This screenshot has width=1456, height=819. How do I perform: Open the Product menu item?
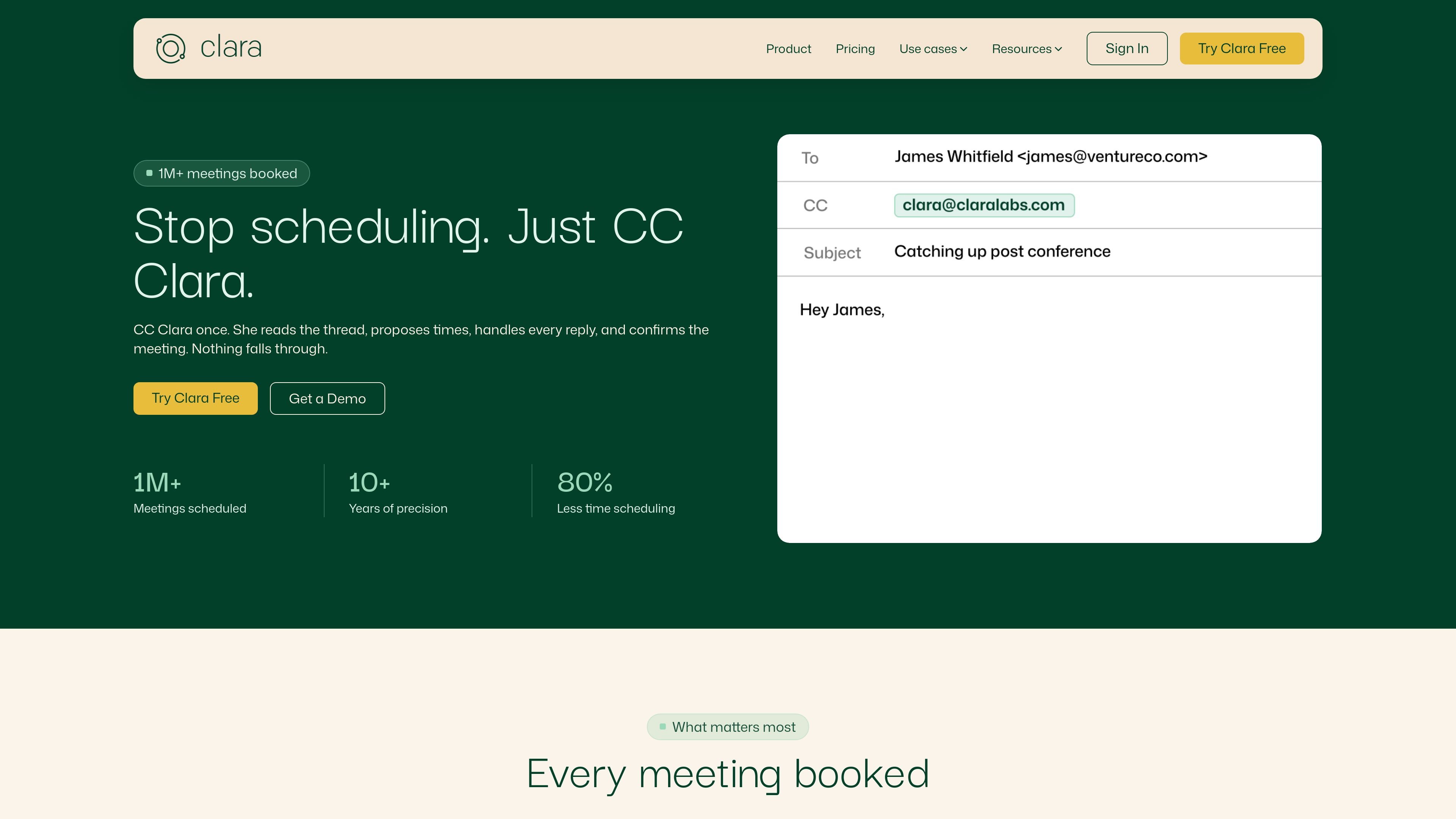coord(789,49)
